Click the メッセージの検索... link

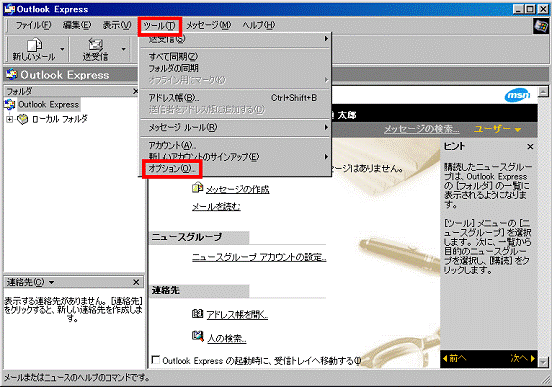(421, 129)
